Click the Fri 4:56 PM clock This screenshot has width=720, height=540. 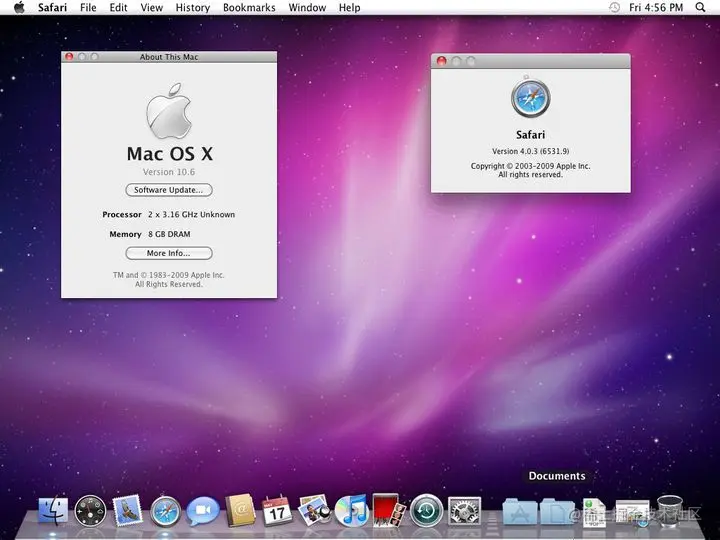(656, 8)
